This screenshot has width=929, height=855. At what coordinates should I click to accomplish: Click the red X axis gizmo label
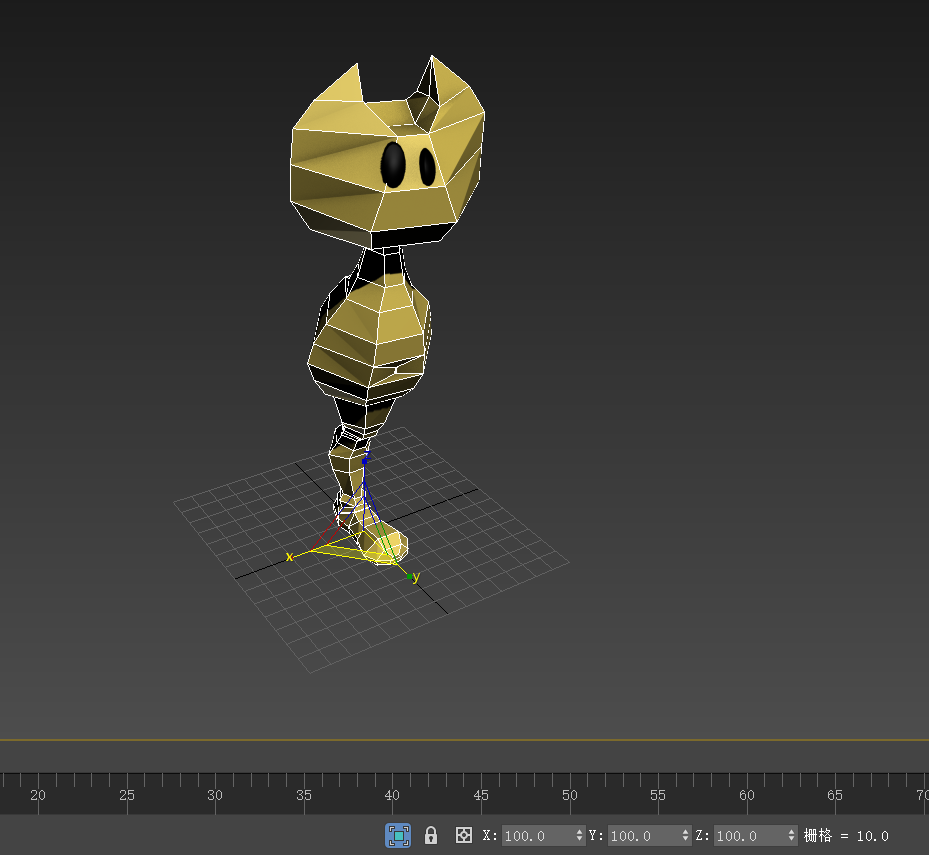(x=290, y=556)
